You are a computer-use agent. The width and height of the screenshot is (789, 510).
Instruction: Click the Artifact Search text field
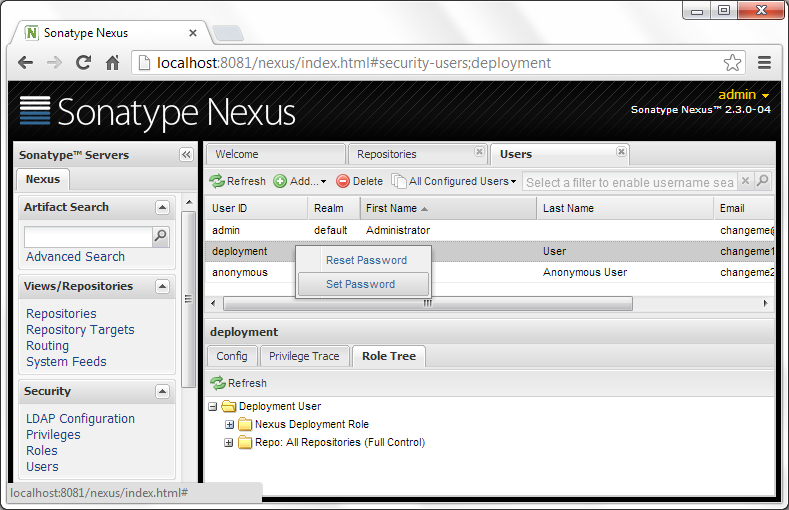(x=89, y=236)
